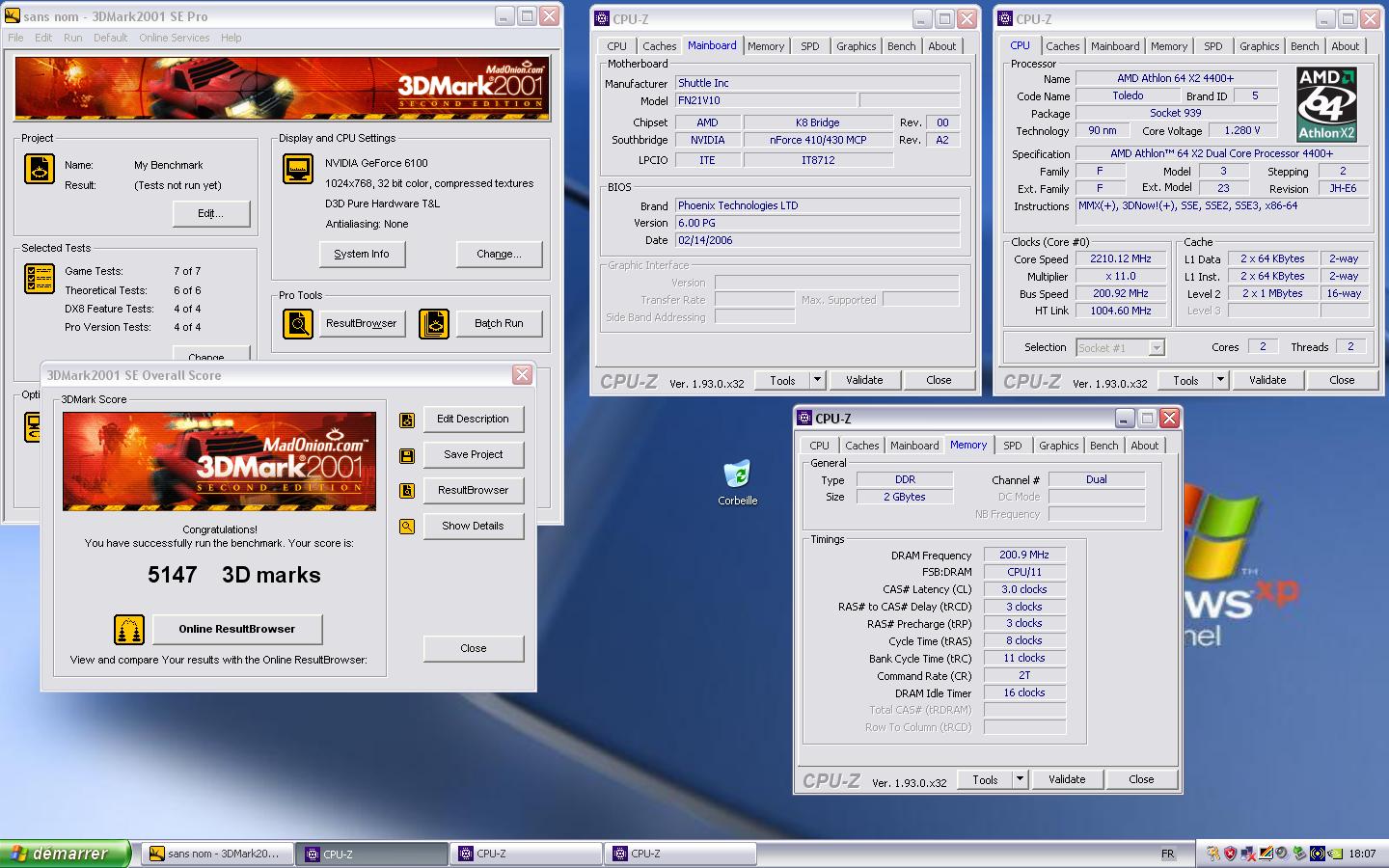1389x868 pixels.
Task: Click the Online ResultBrowser button
Action: 237,629
